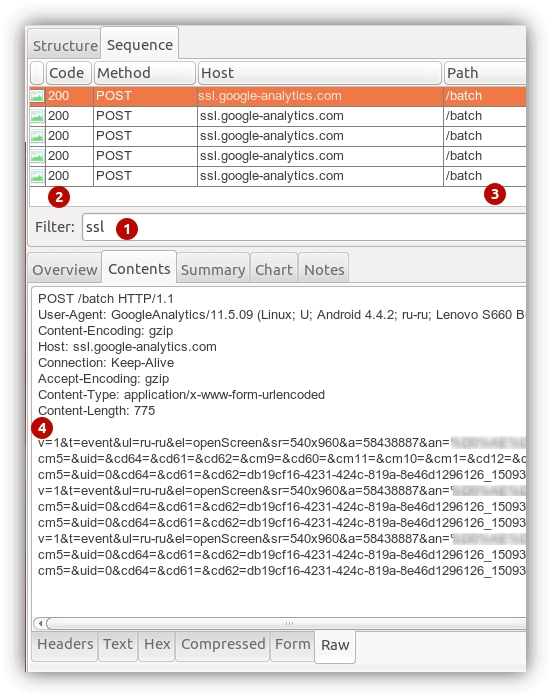Show the Hex view tab
Screen dimensions: 551x697
[x=157, y=644]
